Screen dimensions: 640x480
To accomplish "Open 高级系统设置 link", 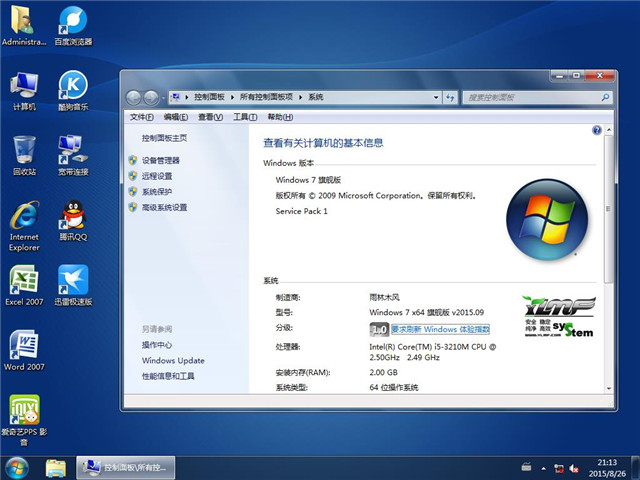I will click(164, 207).
